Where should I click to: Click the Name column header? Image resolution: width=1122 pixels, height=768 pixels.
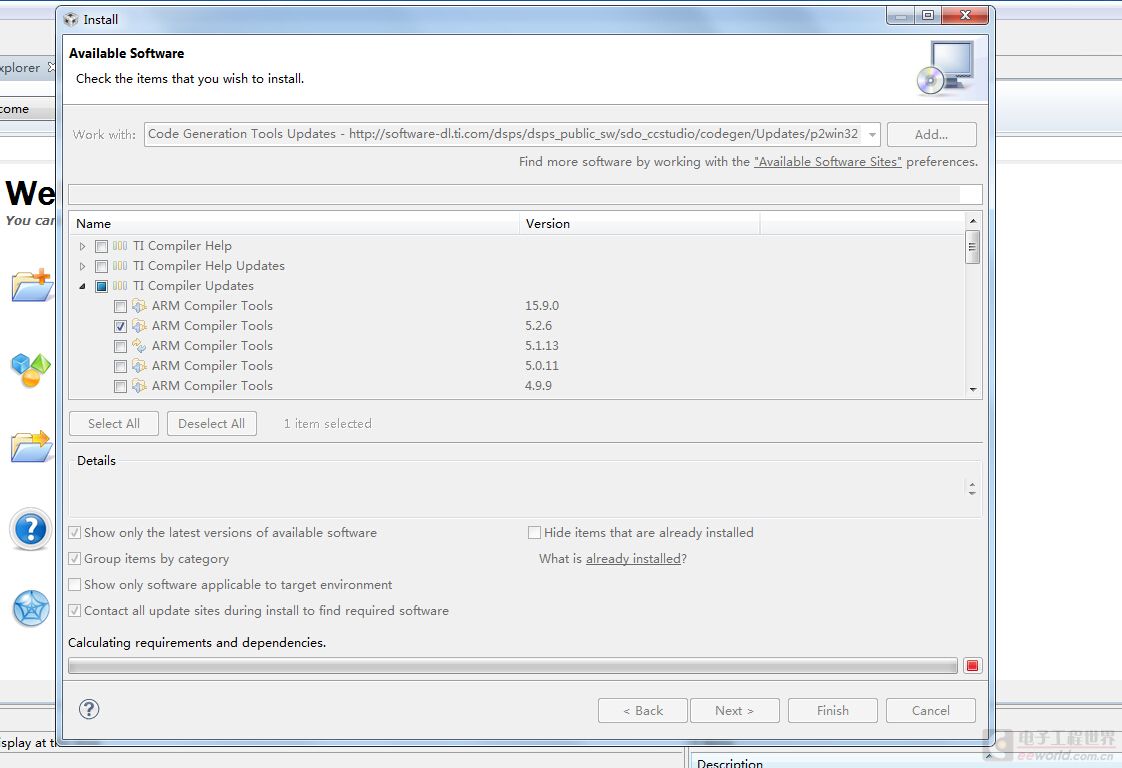point(294,223)
